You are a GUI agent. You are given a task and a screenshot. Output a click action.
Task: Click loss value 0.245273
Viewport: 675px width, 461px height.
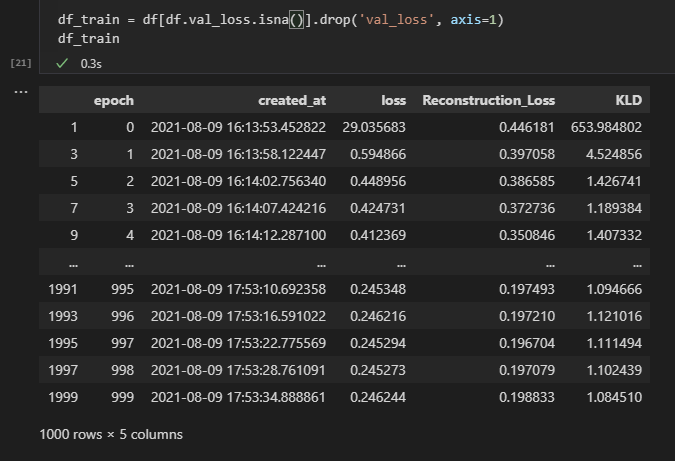(x=378, y=370)
